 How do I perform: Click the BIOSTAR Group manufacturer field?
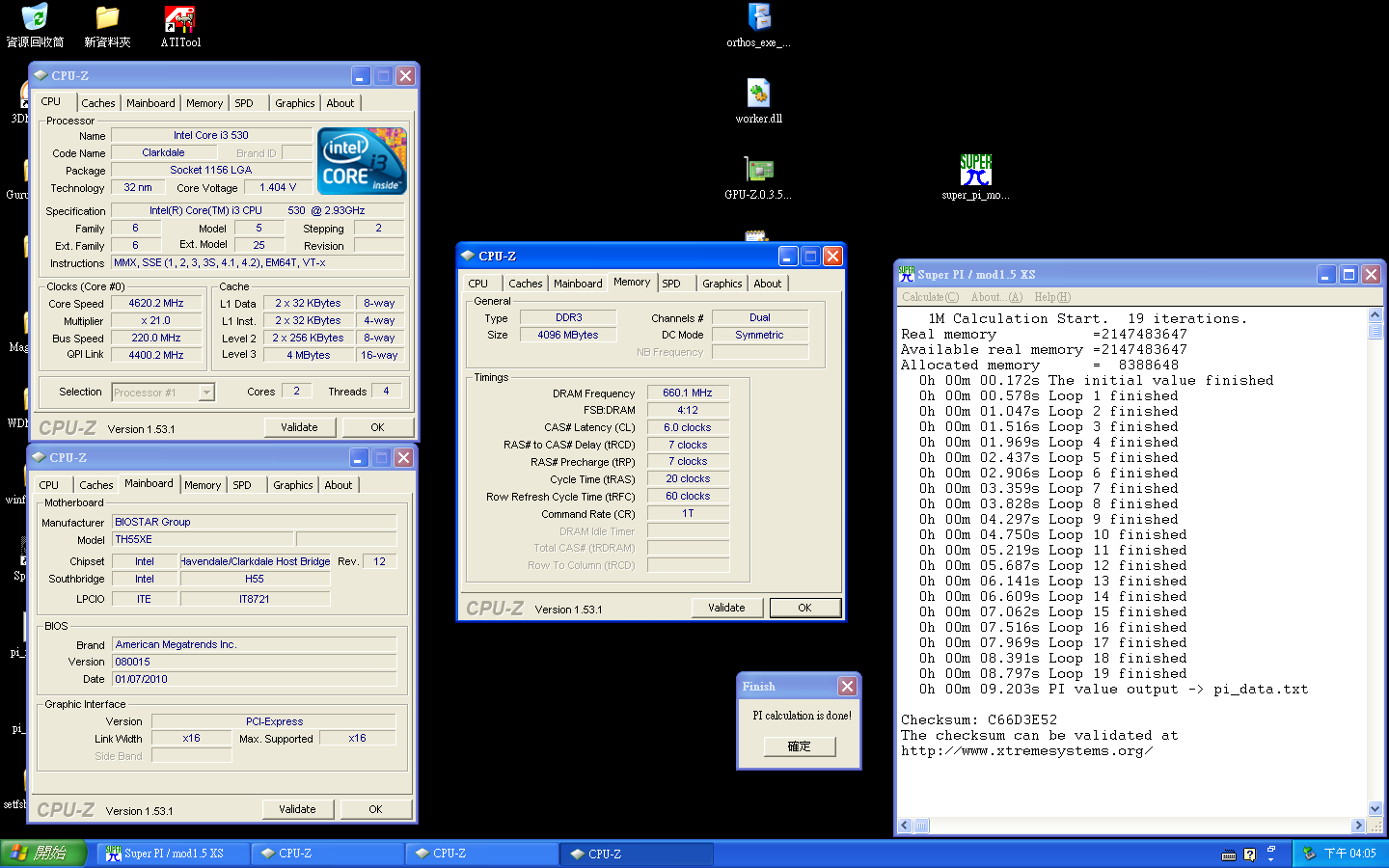[x=255, y=522]
